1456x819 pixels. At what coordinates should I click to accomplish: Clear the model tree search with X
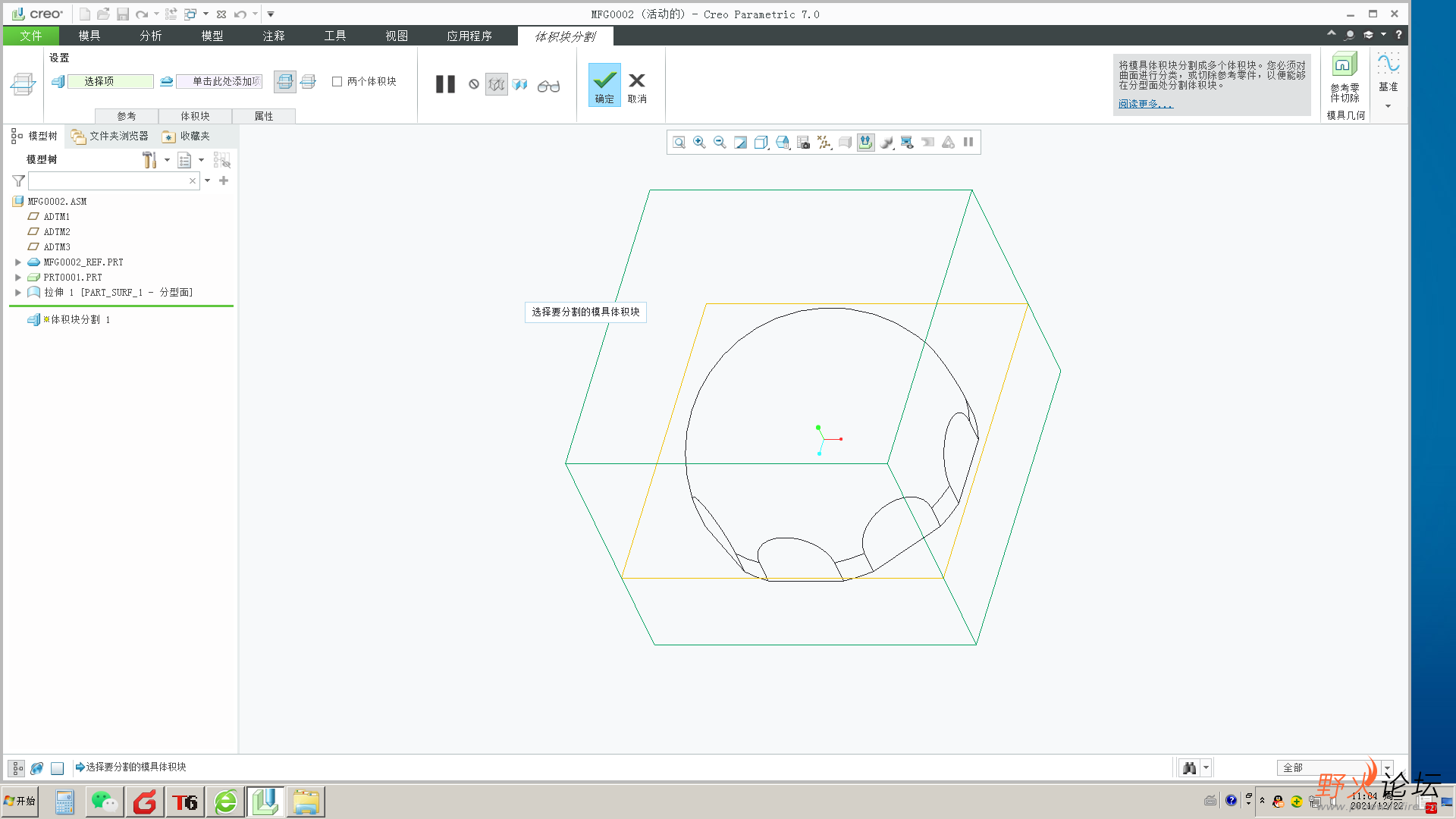pyautogui.click(x=193, y=180)
